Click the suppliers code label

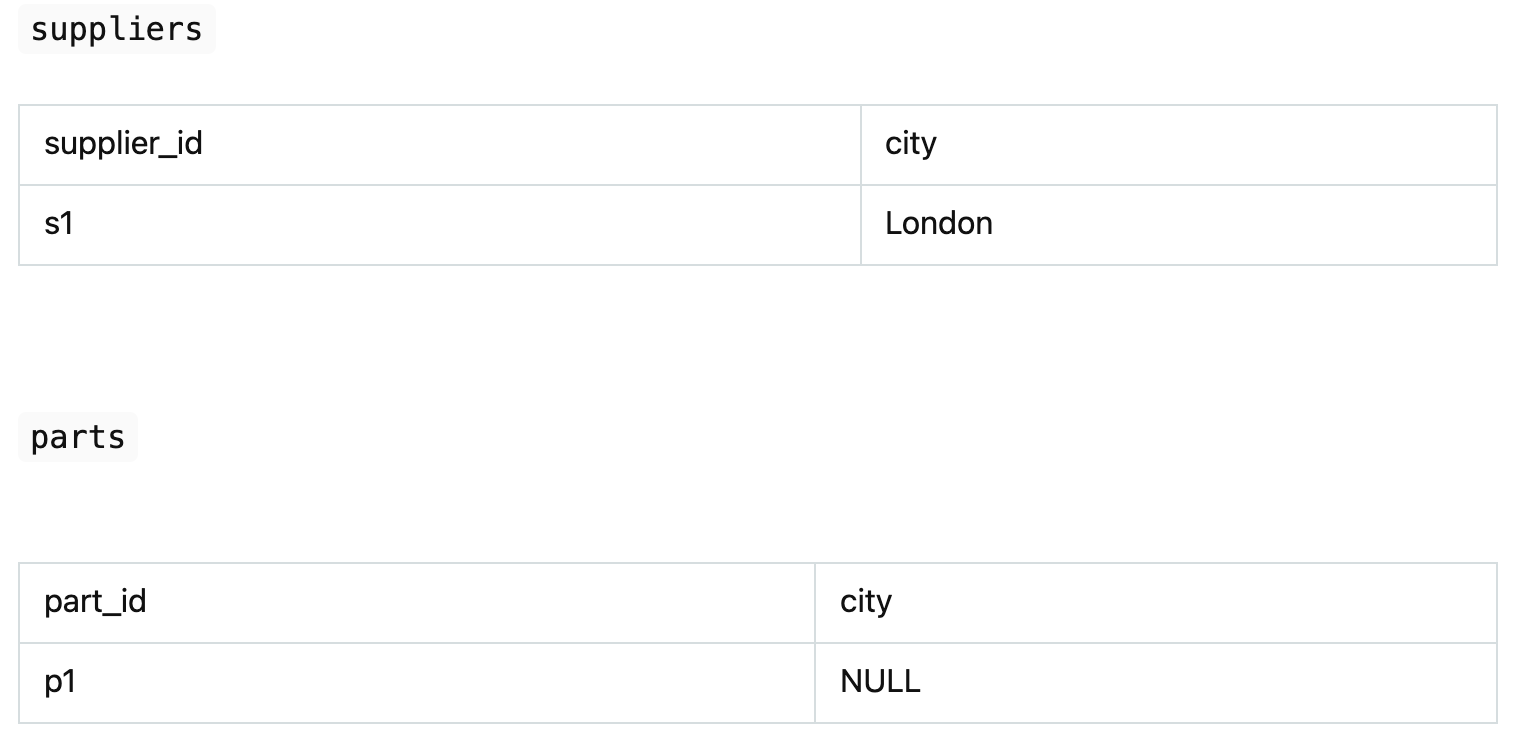tap(116, 29)
